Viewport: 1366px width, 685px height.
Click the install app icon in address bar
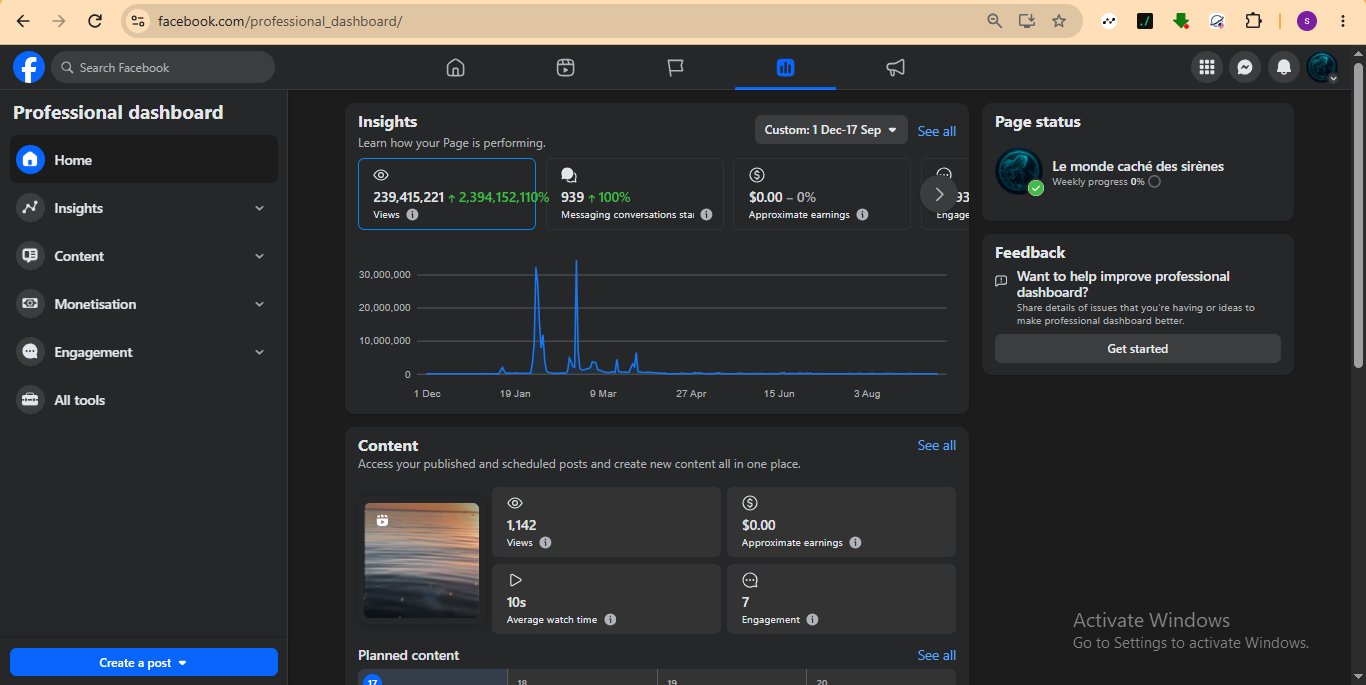click(1026, 20)
